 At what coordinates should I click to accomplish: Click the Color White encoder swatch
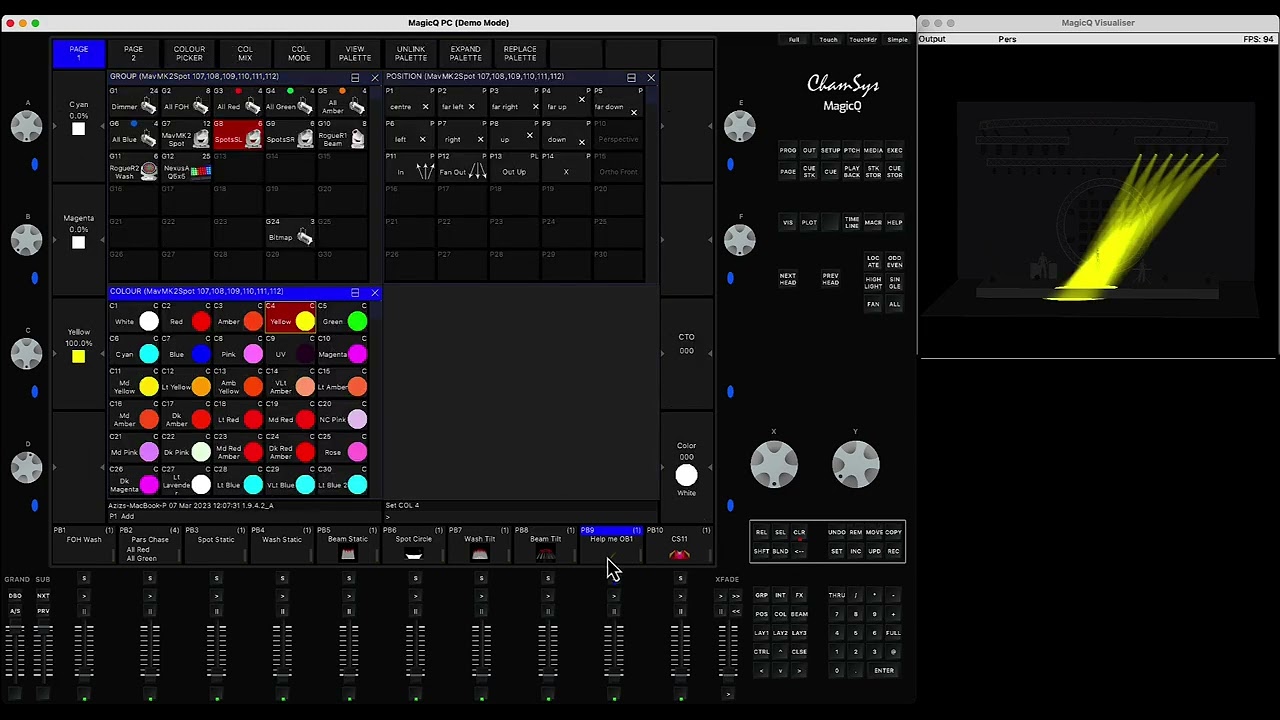[x=686, y=476]
